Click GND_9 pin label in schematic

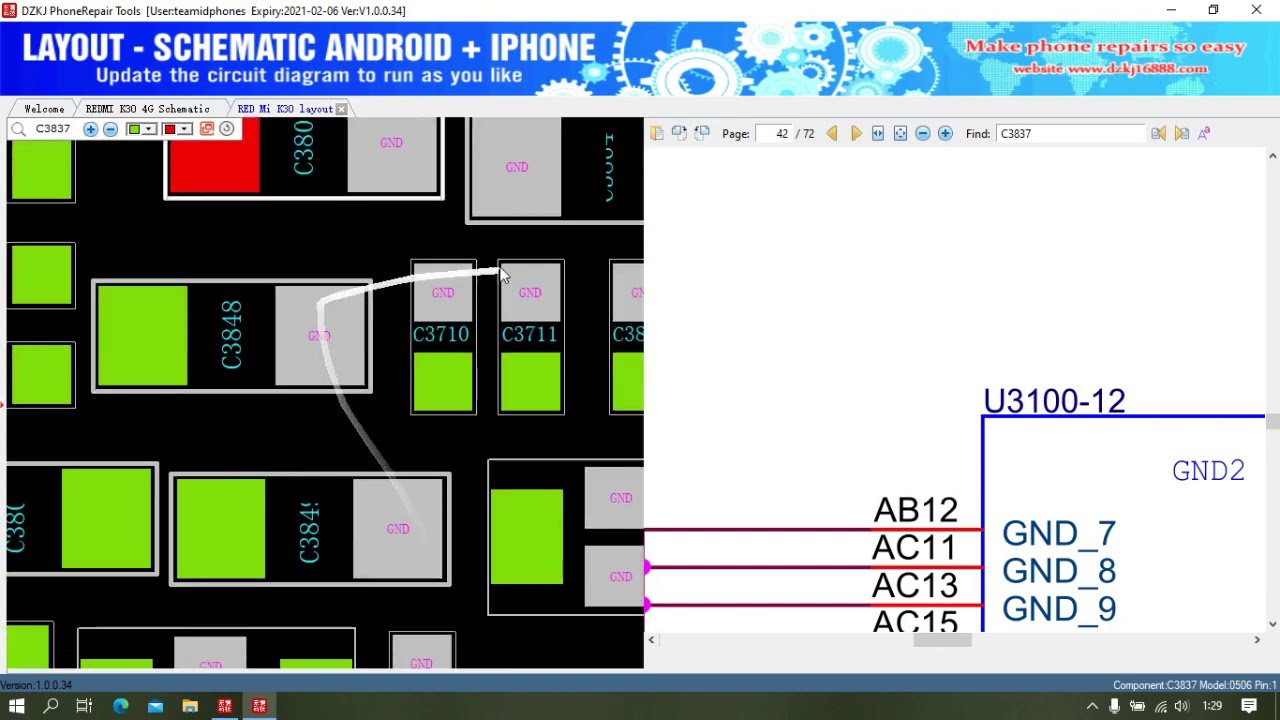(x=1059, y=609)
